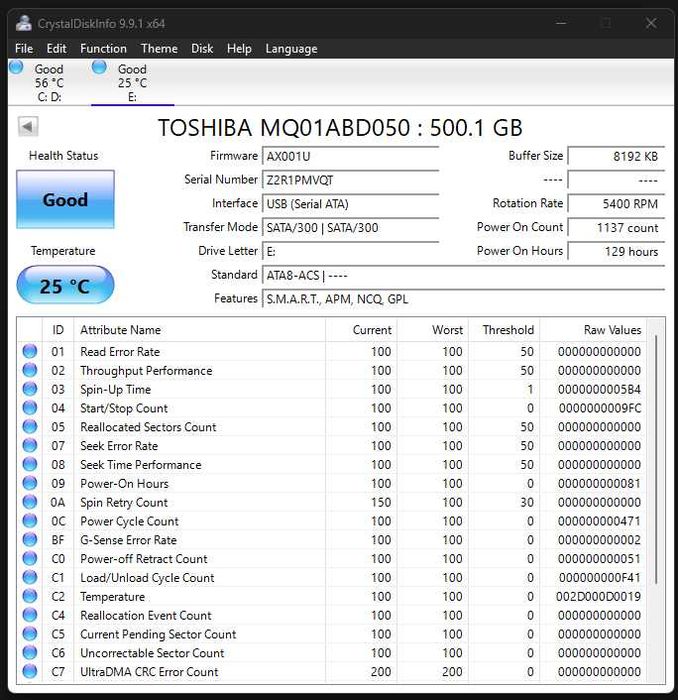Screen dimensions: 678x700
Task: Select raw value 000000000F41 for Load/Unload
Action: click(599, 578)
